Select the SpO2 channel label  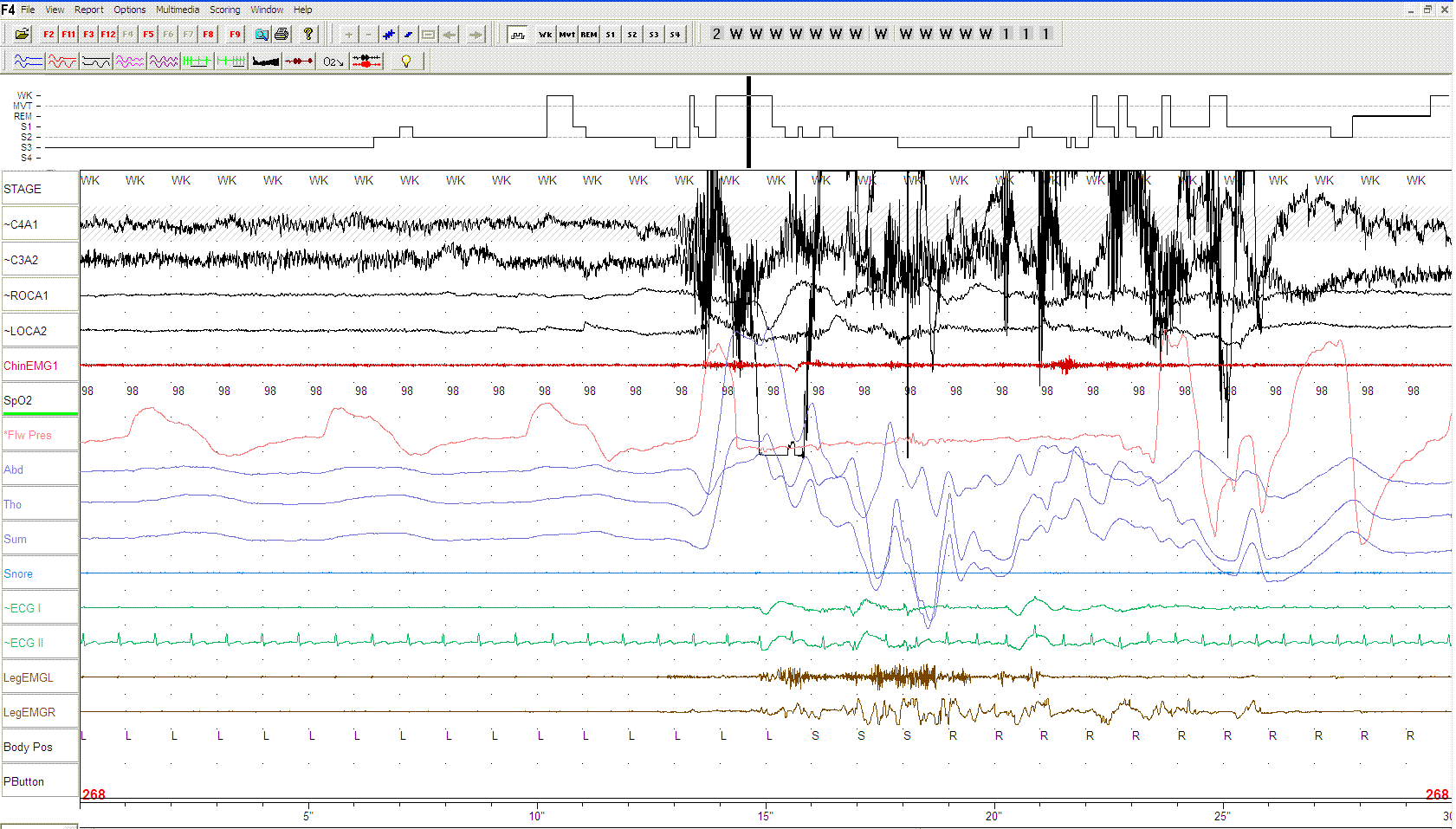[40, 400]
